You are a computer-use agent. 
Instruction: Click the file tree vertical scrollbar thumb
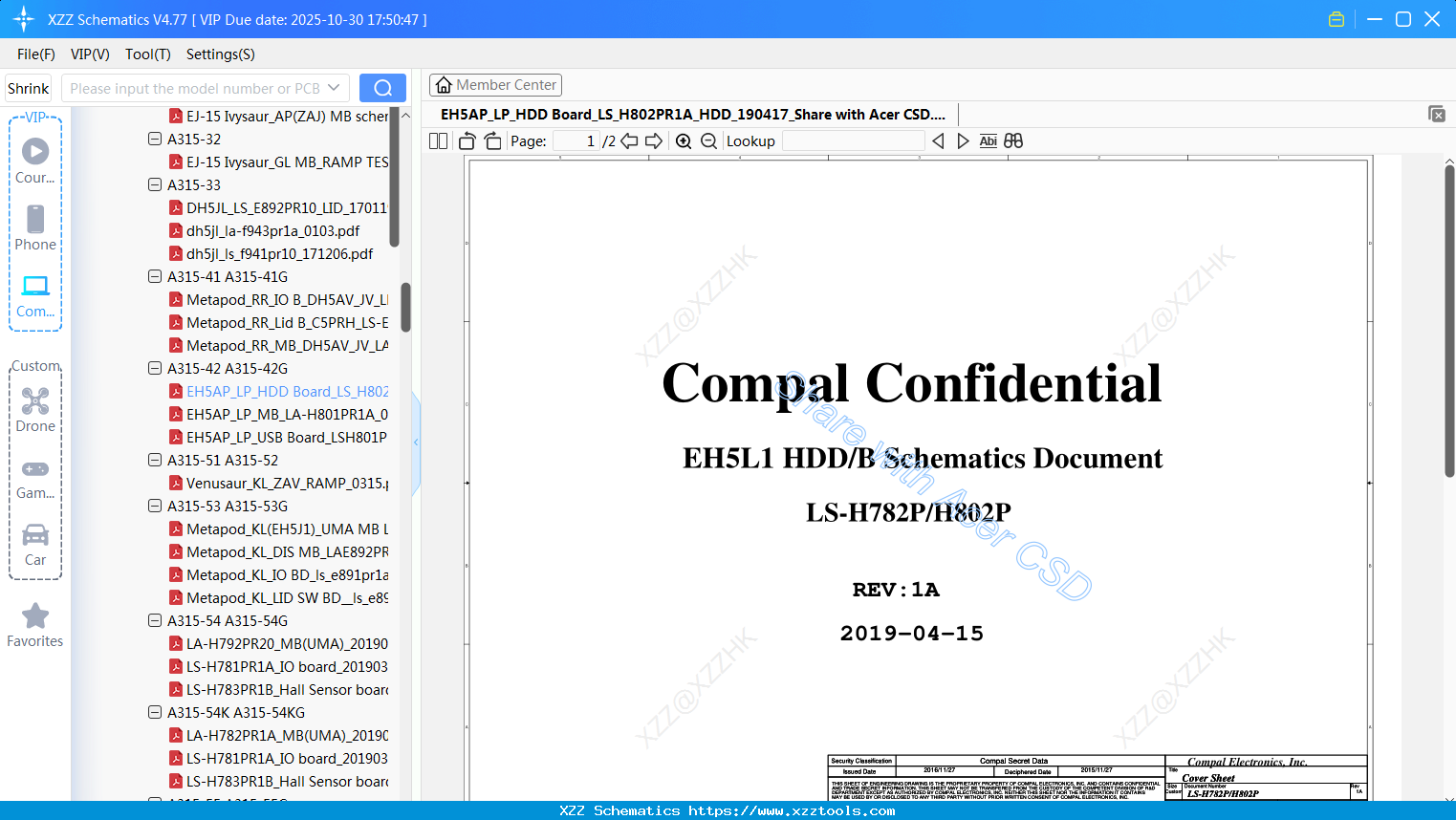coord(405,307)
